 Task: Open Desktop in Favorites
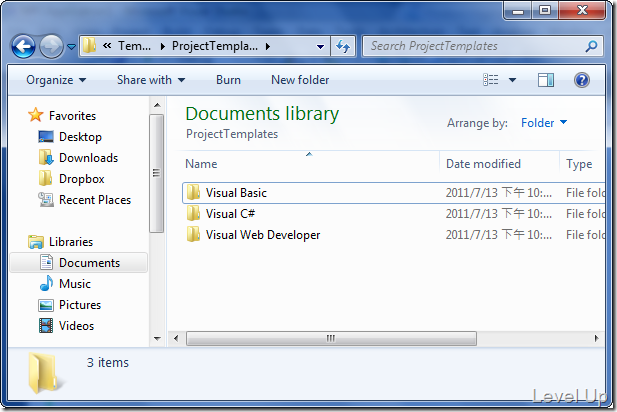(x=80, y=137)
